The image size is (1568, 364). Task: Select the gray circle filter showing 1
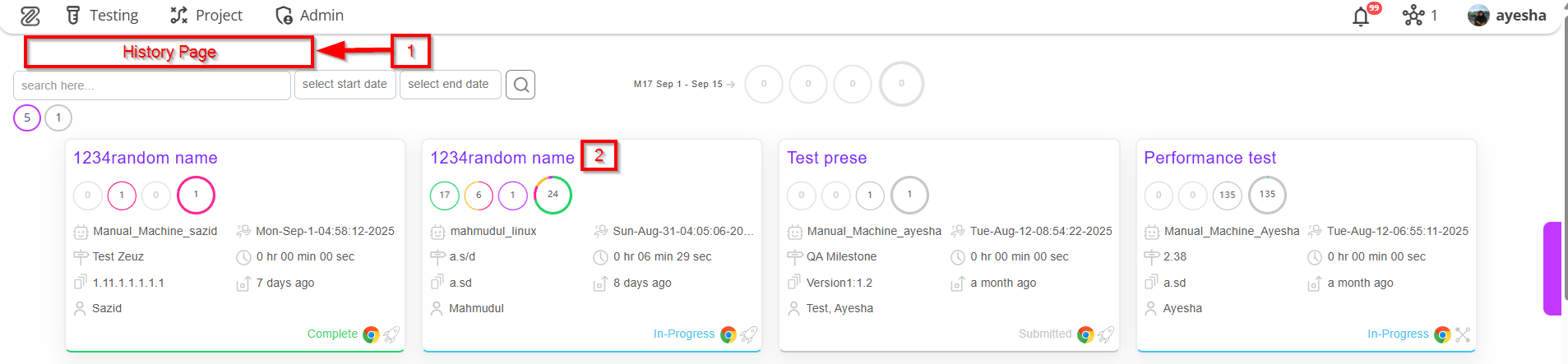(58, 118)
